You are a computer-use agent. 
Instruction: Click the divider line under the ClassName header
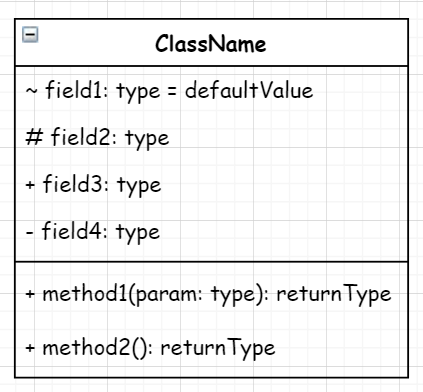(x=211, y=66)
